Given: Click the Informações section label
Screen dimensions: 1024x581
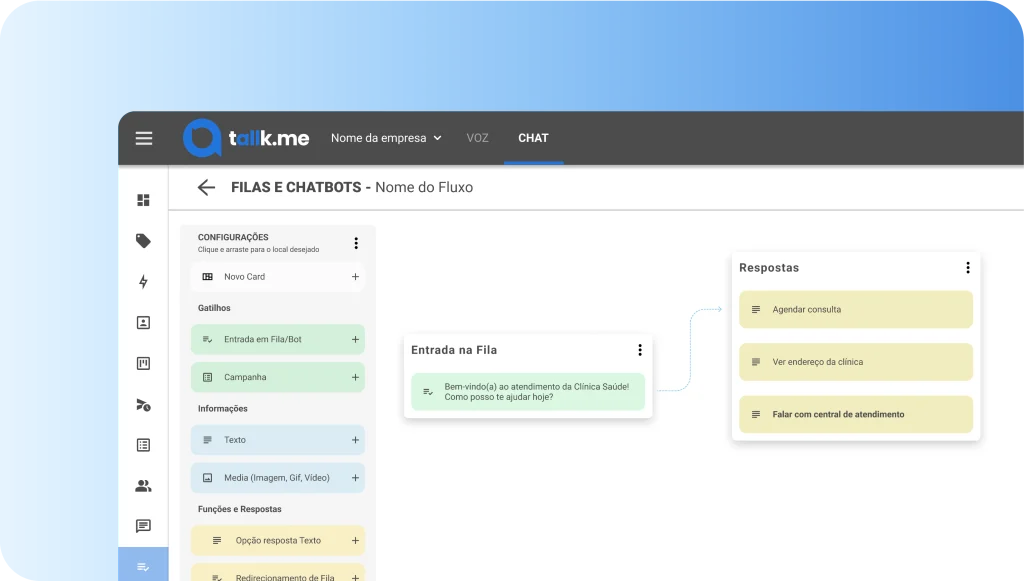Looking at the screenshot, I should coord(223,409).
